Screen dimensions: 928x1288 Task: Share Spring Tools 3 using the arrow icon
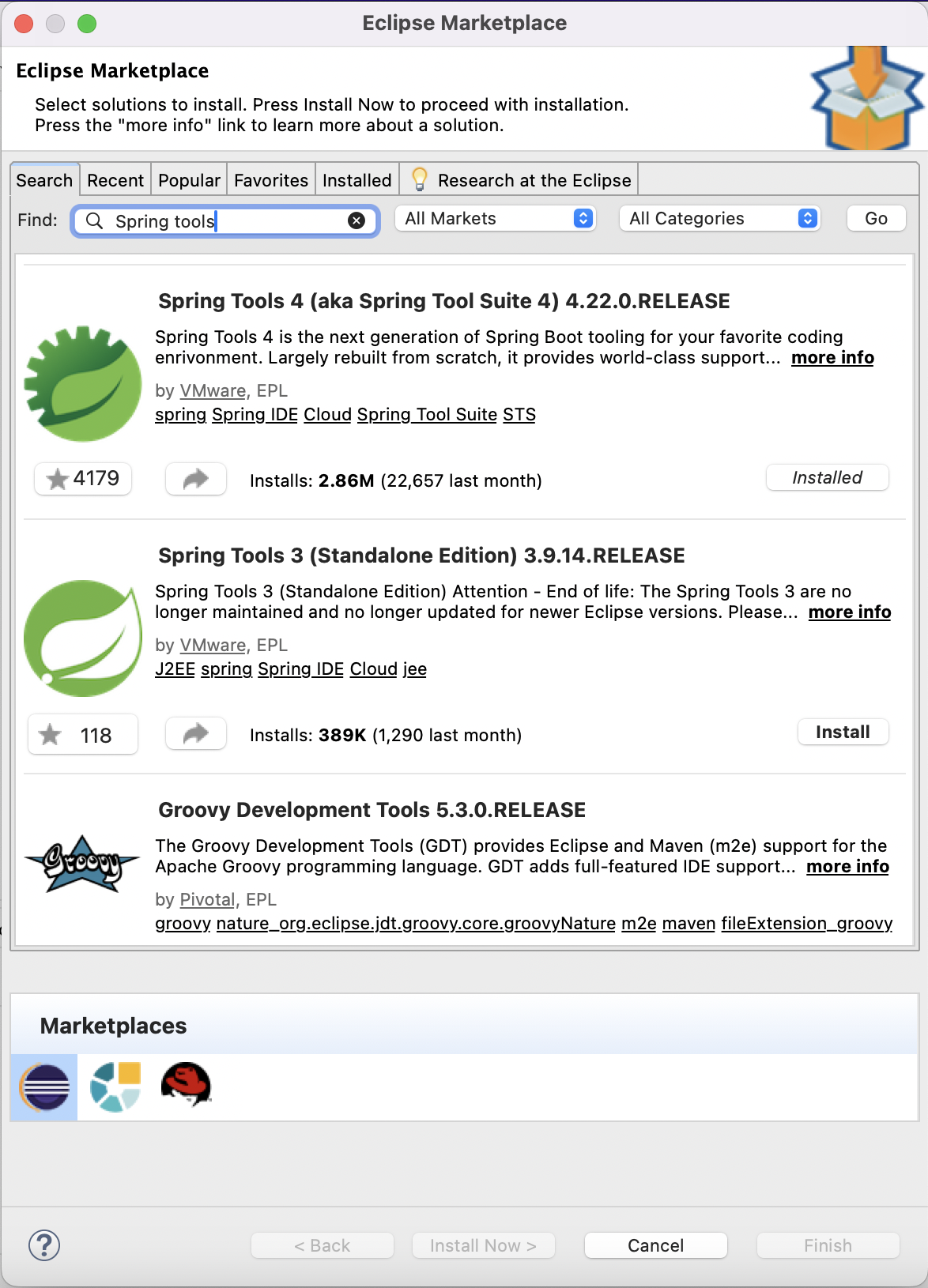tap(196, 734)
